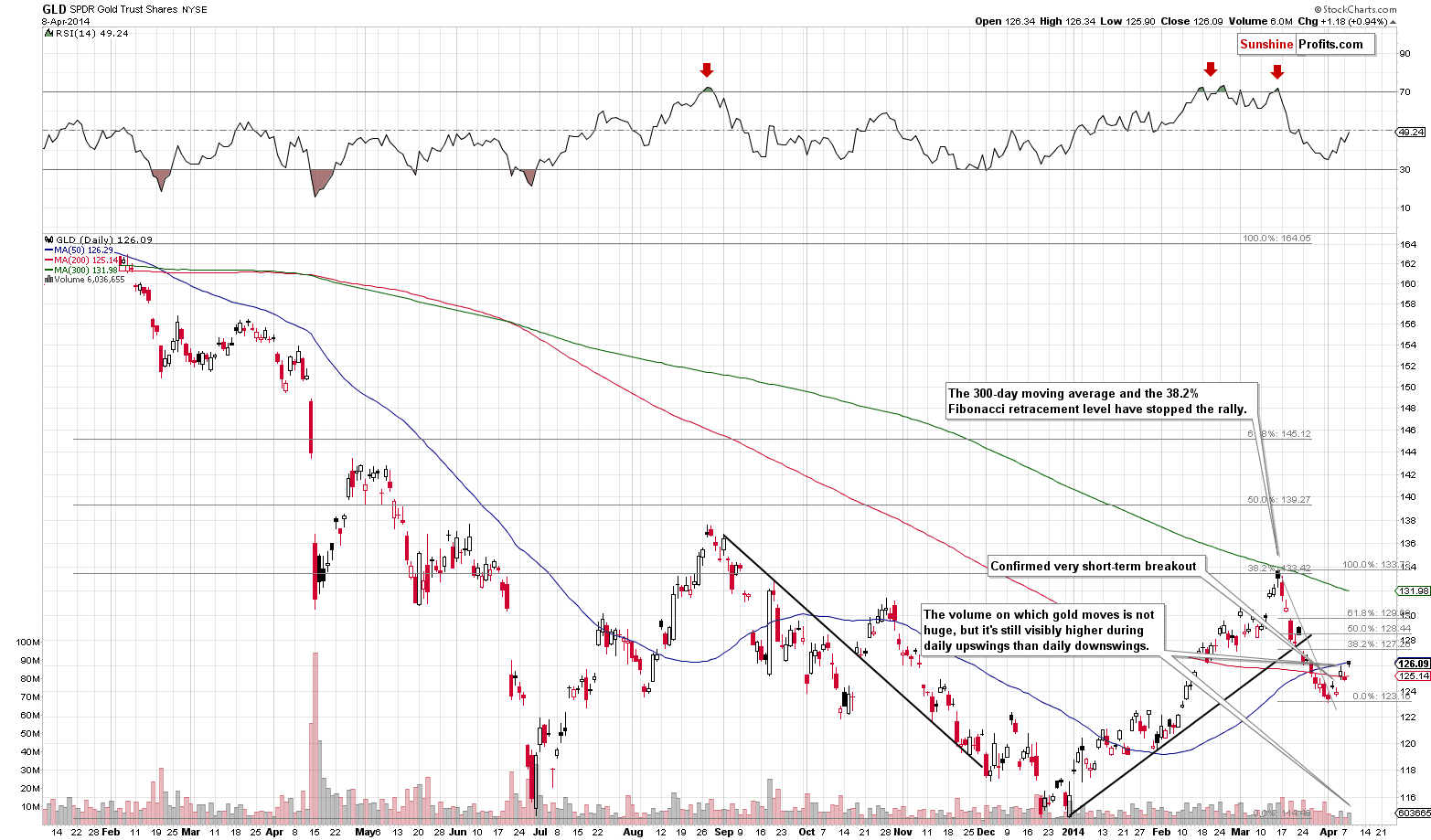Click the Oct label on the date axis
Screen dimensions: 1431x840
click(807, 833)
